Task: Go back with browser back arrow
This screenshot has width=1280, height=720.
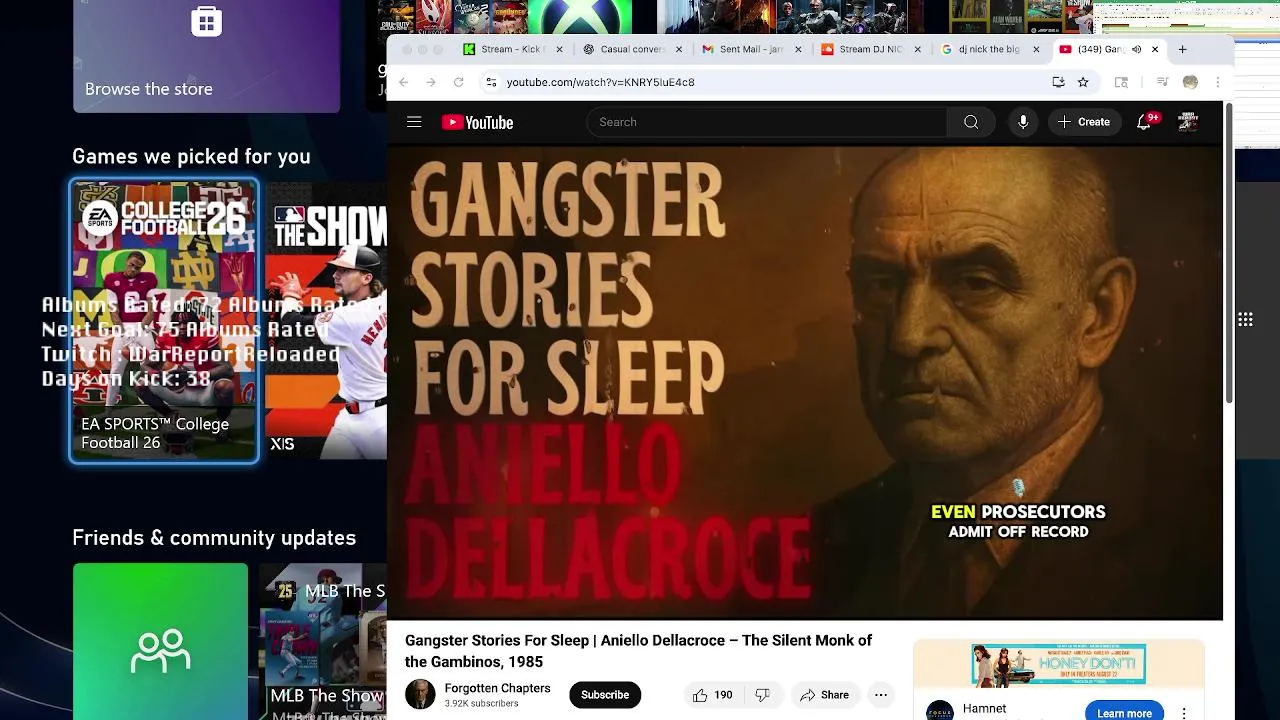Action: click(404, 82)
